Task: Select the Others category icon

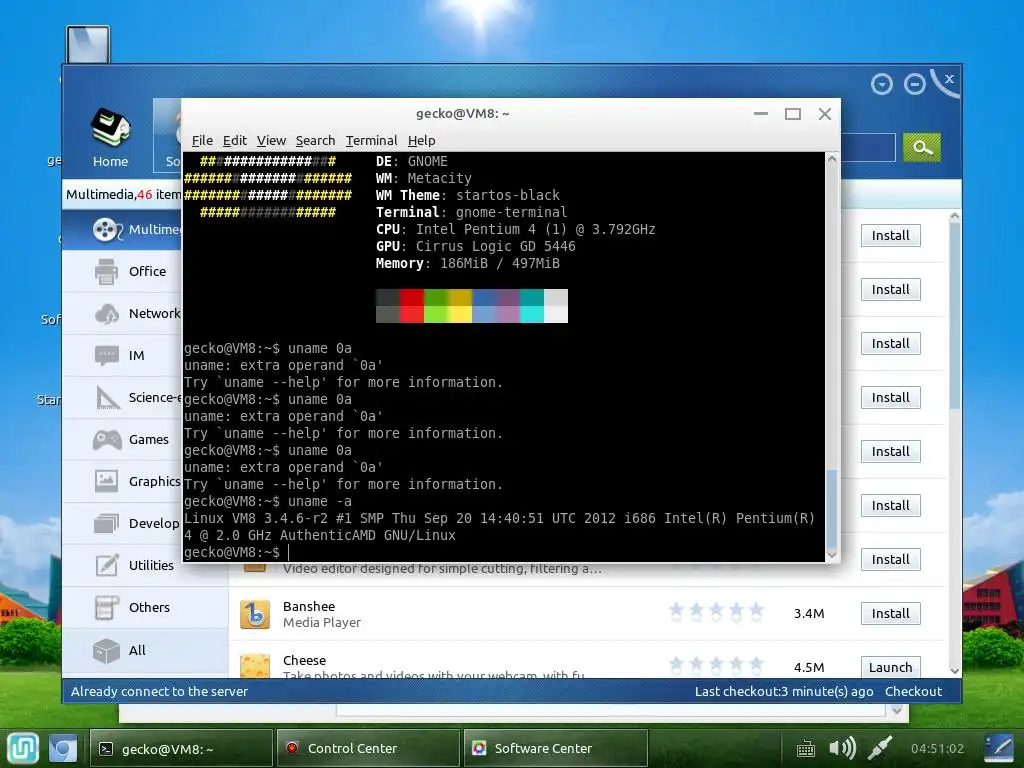Action: coord(106,607)
